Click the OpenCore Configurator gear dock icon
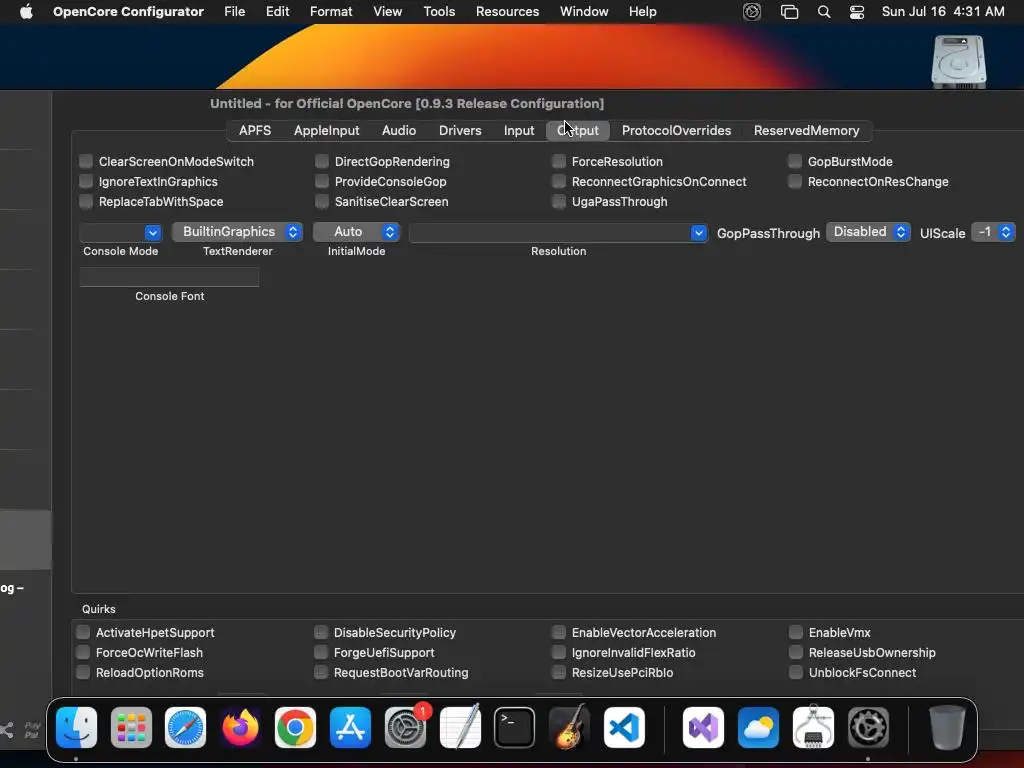The image size is (1024, 768). 868,727
